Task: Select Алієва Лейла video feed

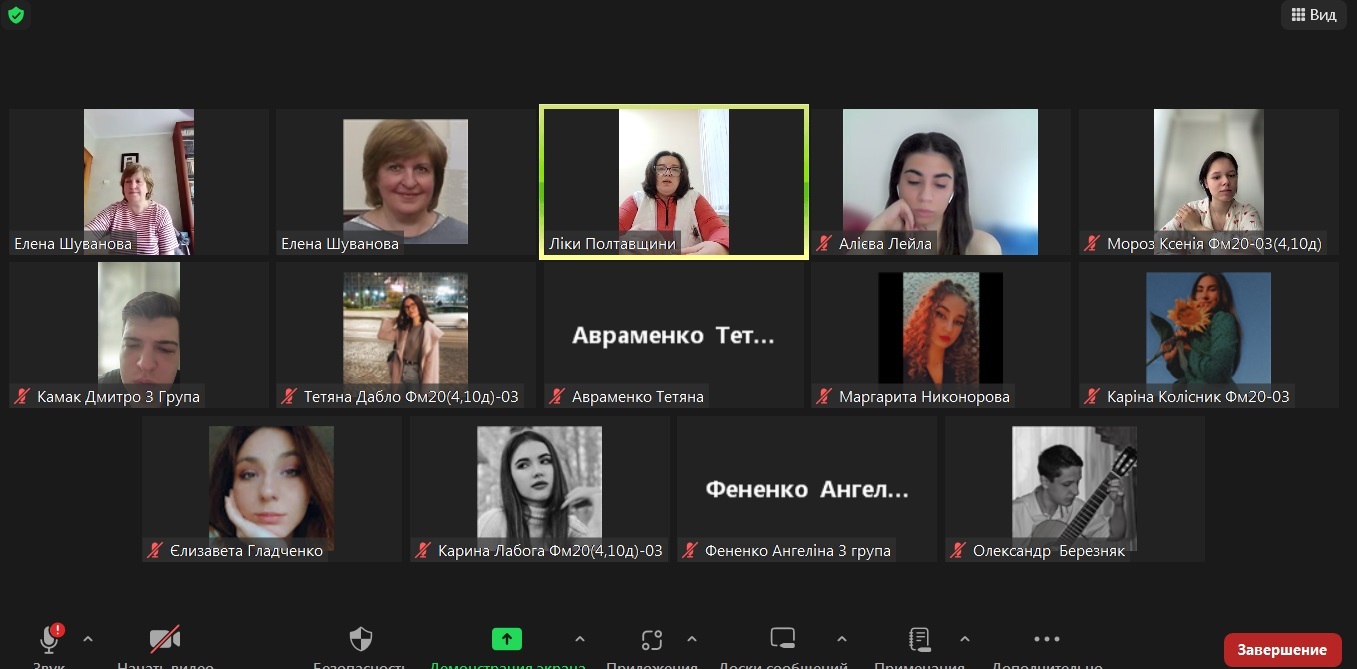Action: [x=941, y=182]
